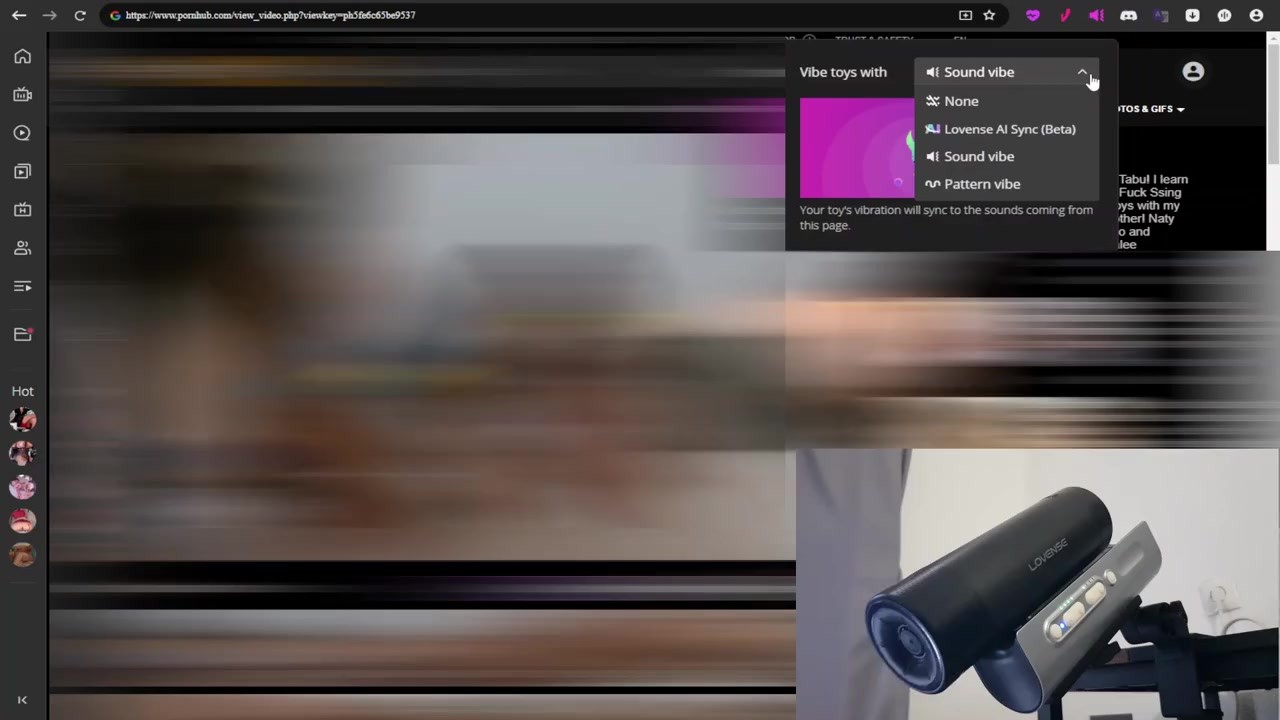Click the Lovense toy webcam preview
Viewport: 1280px width, 720px height.
(1038, 584)
